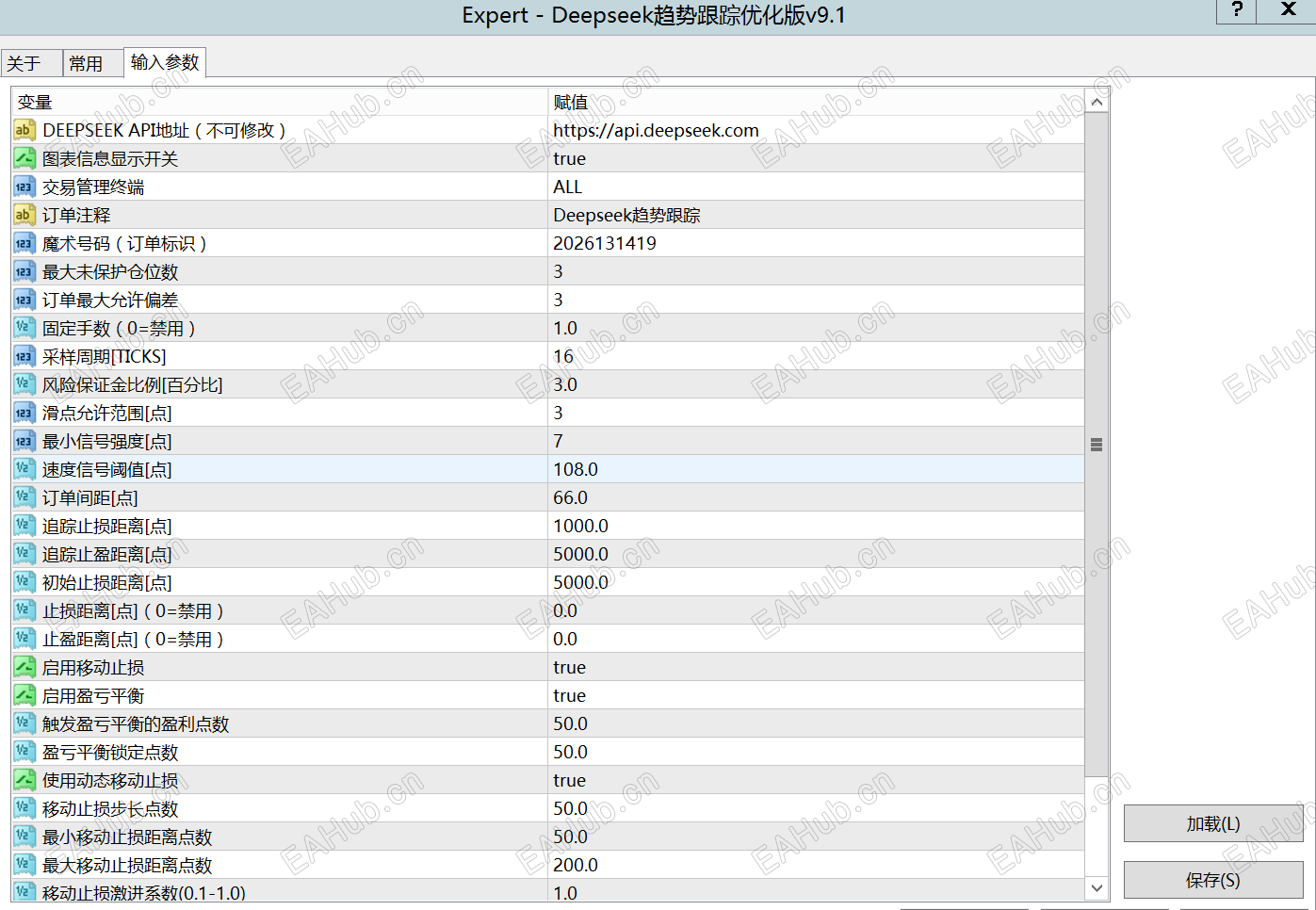Click the icon beside 采样周期[TICKS]
This screenshot has height=910, width=1316.
pos(24,356)
